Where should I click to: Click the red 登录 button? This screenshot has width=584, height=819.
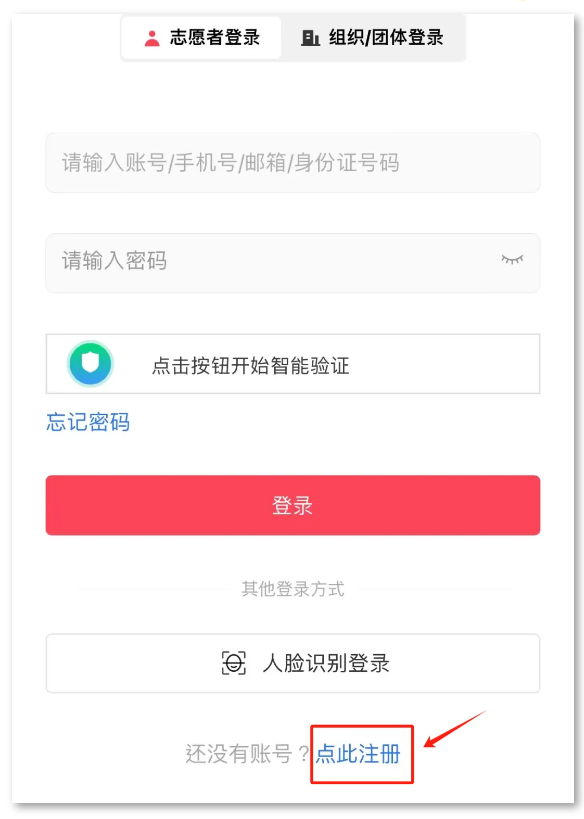(293, 505)
